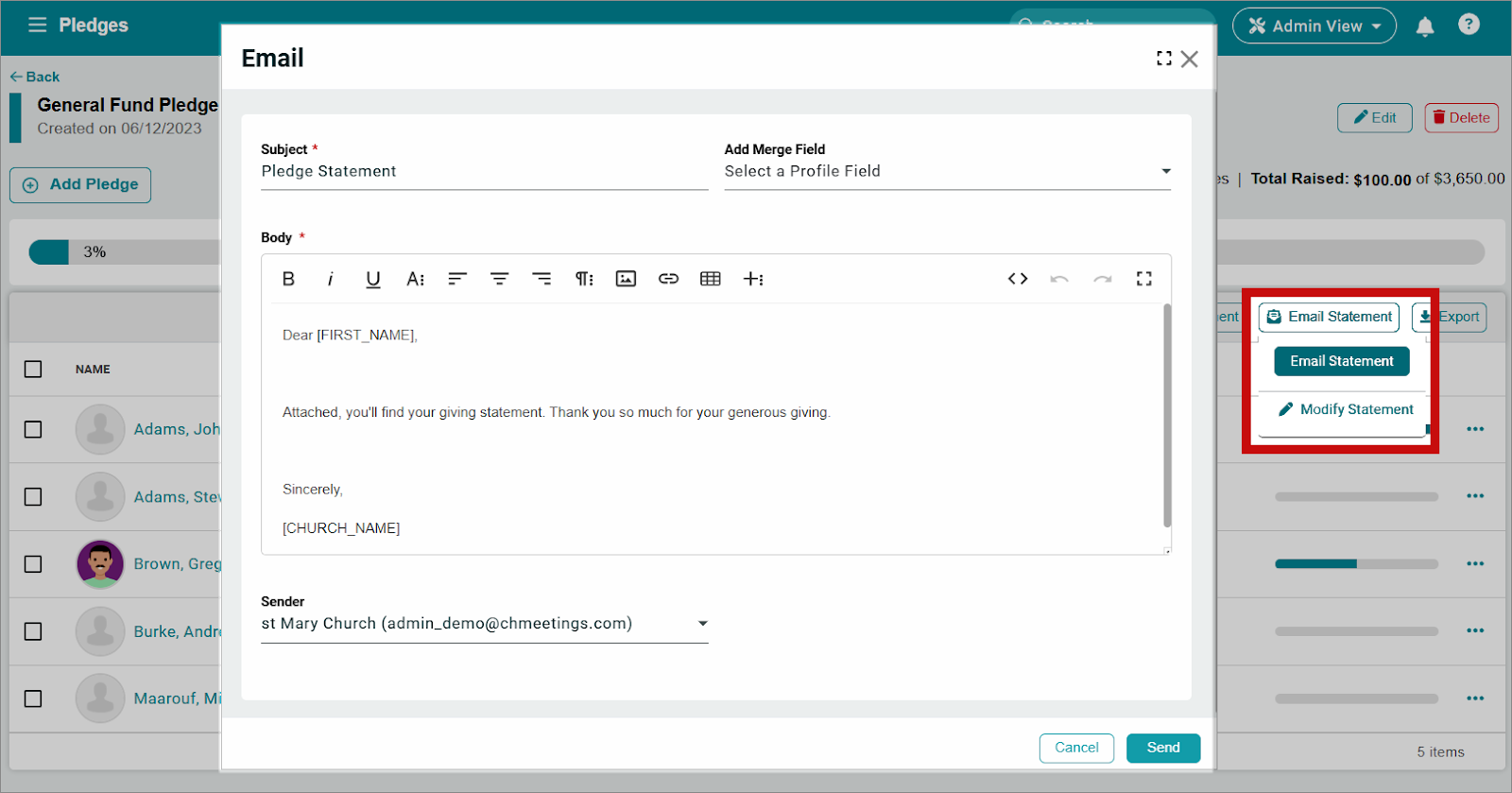The width and height of the screenshot is (1512, 793).
Task: Insert an image into email body
Action: tap(626, 279)
